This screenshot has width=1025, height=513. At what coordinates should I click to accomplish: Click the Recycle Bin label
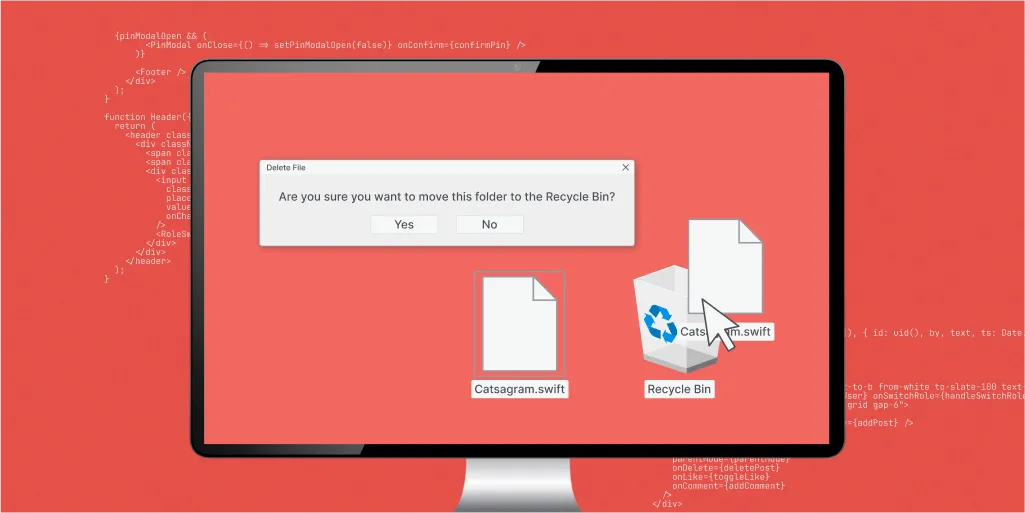(679, 389)
